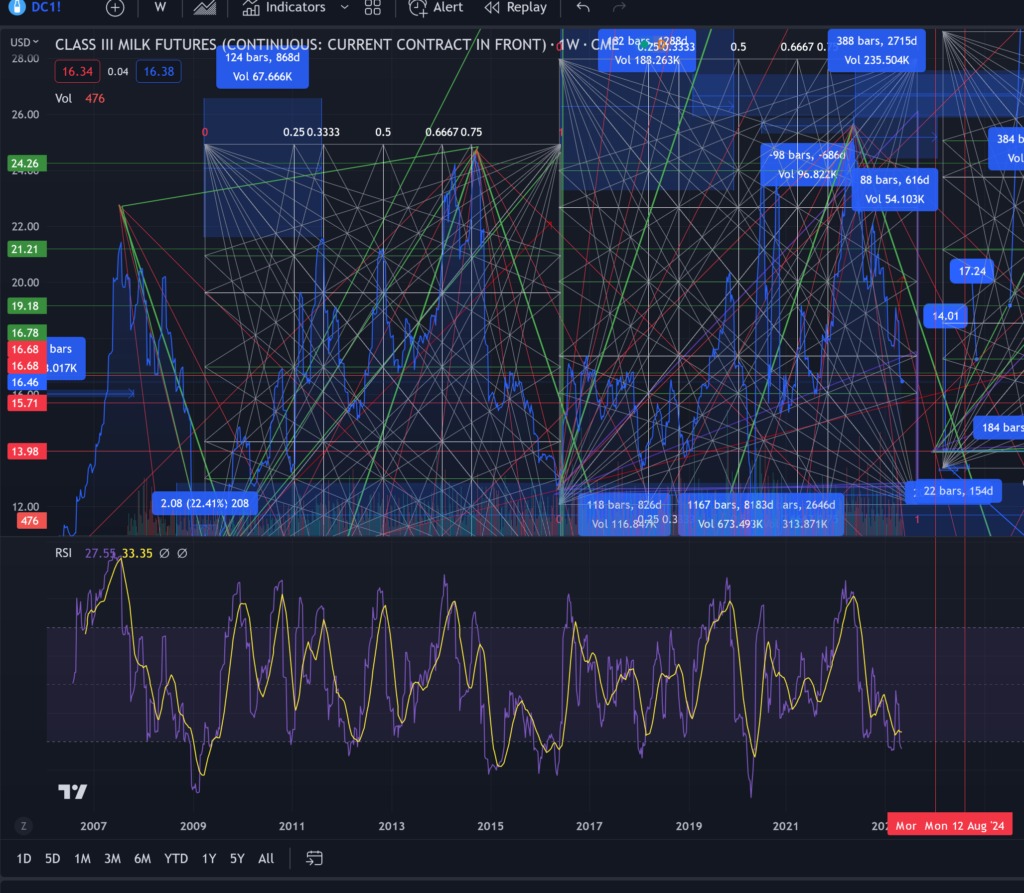The height and width of the screenshot is (893, 1024).
Task: Open the chart style selector icon
Action: coord(205,8)
